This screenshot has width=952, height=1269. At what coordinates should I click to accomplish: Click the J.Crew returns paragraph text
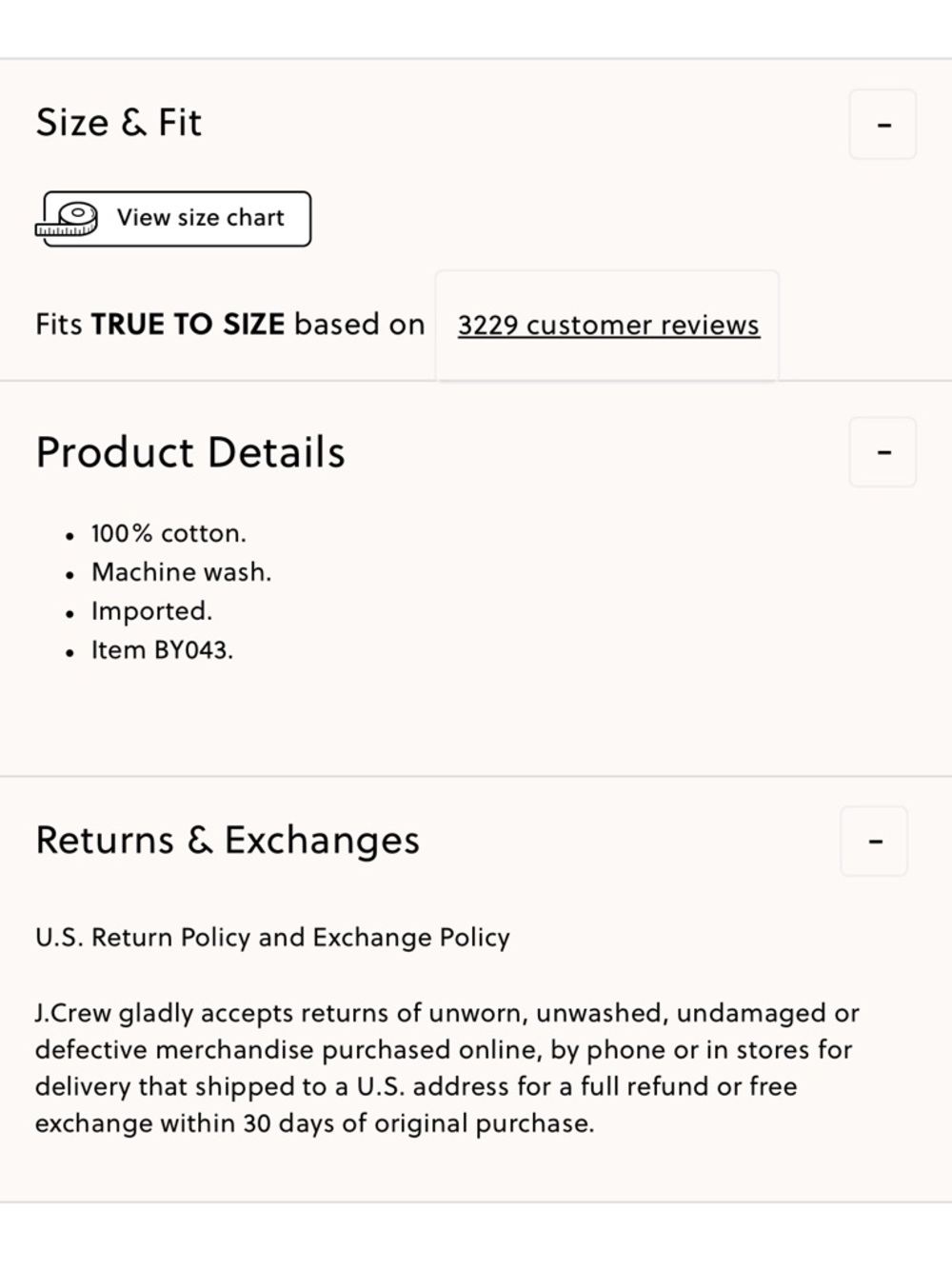(x=447, y=1068)
